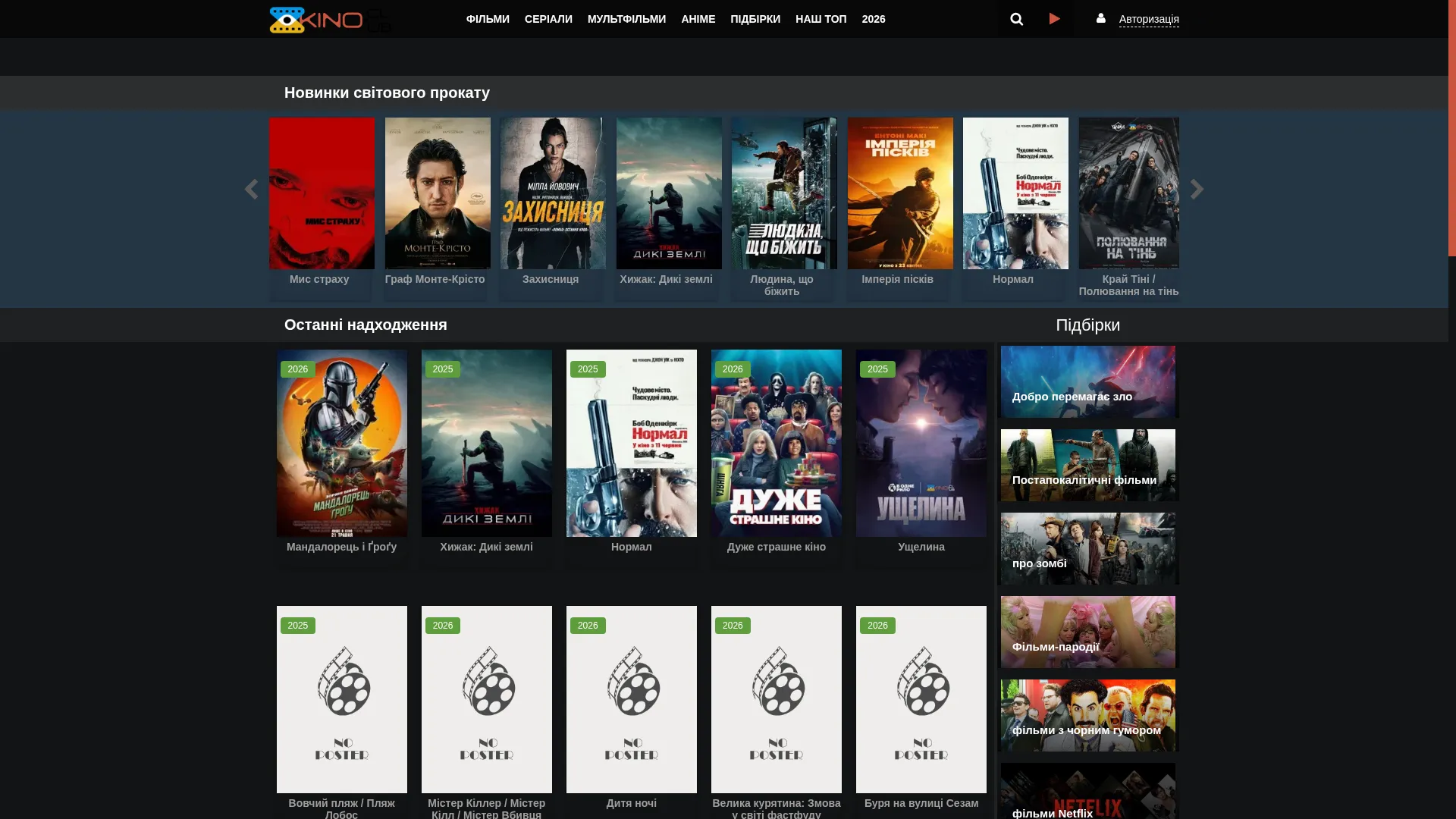Viewport: 1456px width, 819px height.
Task: Open Містер Кіллер placeholder poster
Action: pos(487,699)
